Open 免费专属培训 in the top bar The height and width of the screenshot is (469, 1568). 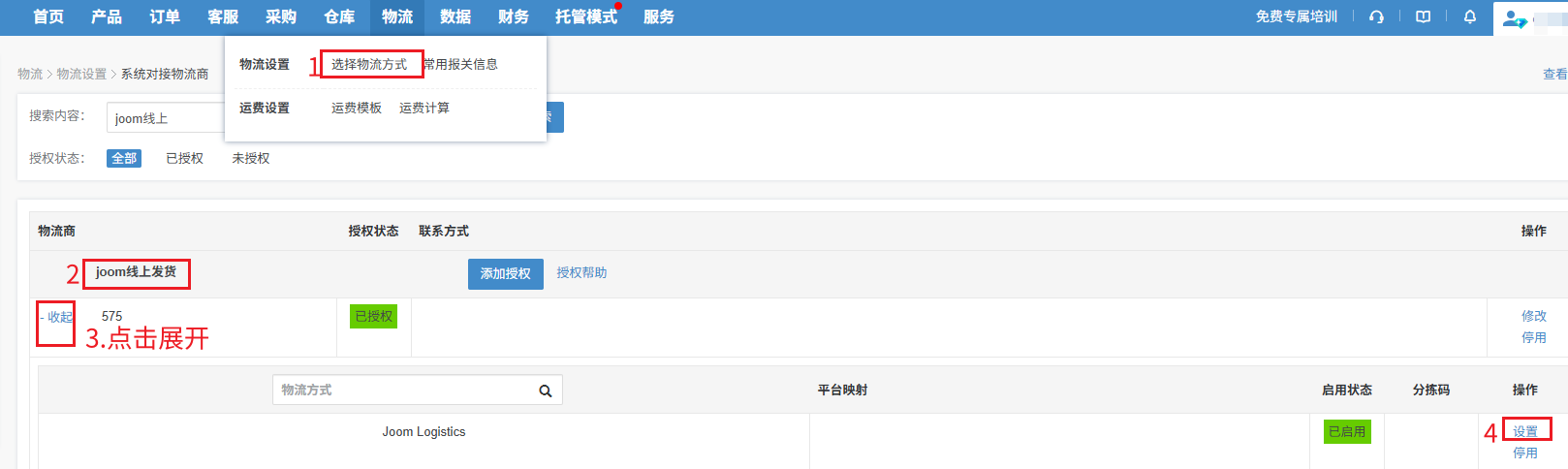[x=1296, y=16]
